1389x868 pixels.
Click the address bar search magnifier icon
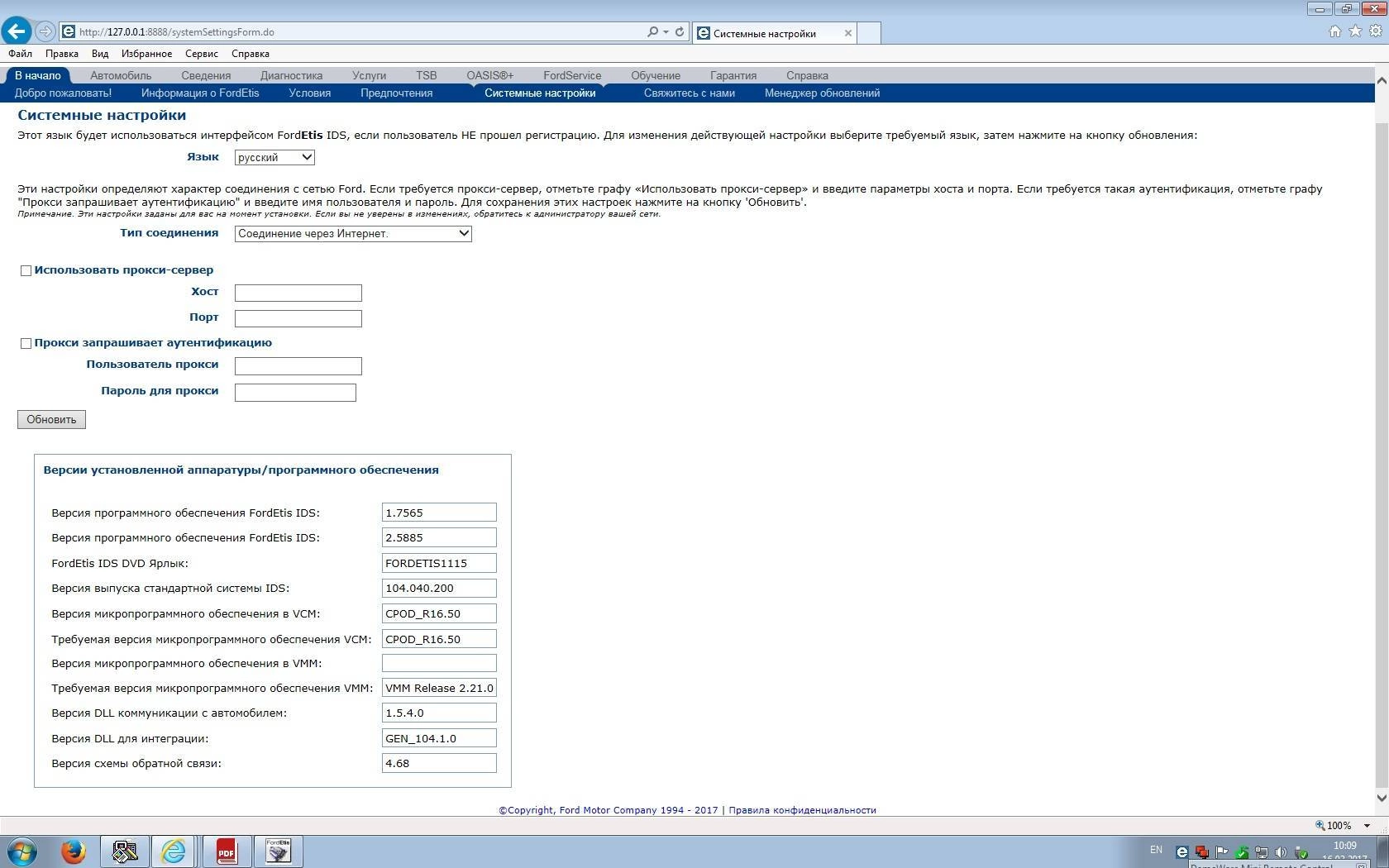point(653,31)
